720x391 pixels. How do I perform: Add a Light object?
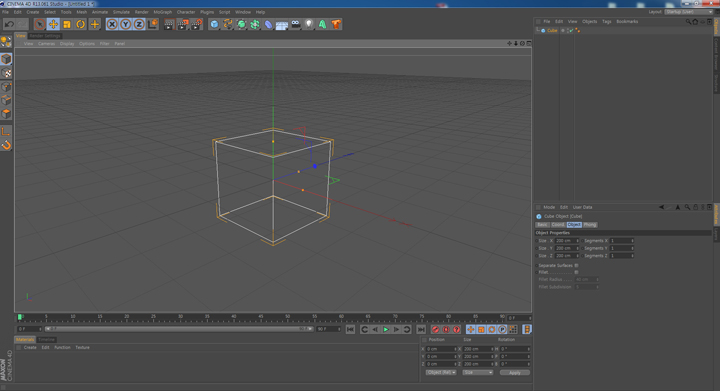[x=309, y=24]
